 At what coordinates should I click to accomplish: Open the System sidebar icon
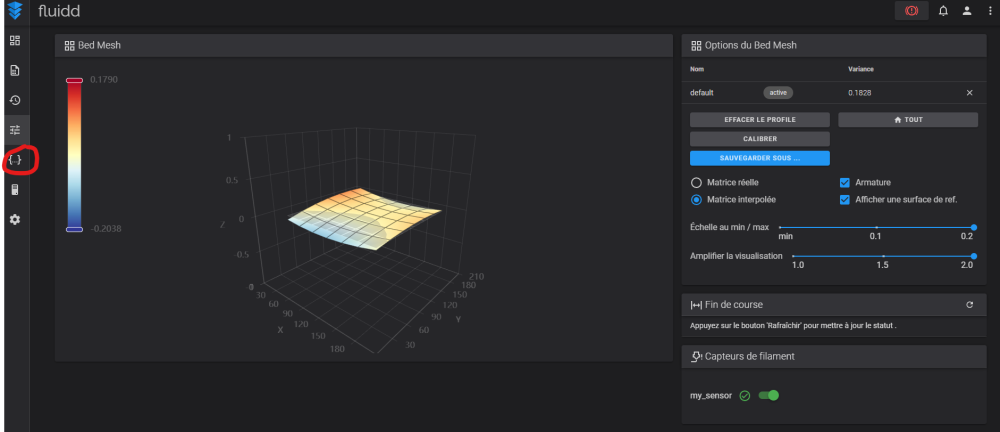(15, 190)
